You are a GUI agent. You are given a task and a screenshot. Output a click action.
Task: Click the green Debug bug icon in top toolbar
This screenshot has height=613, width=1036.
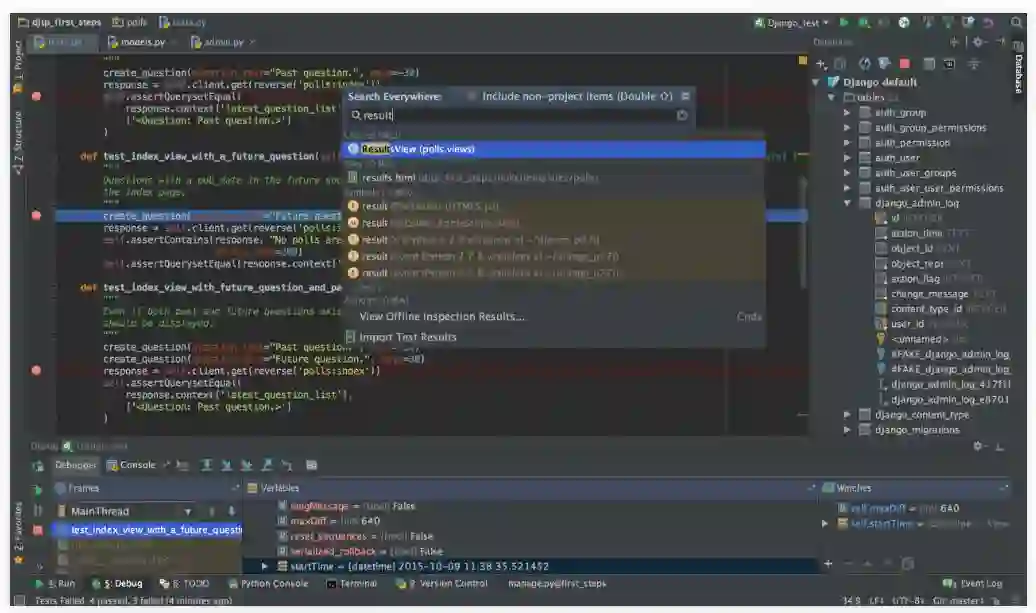tap(864, 22)
